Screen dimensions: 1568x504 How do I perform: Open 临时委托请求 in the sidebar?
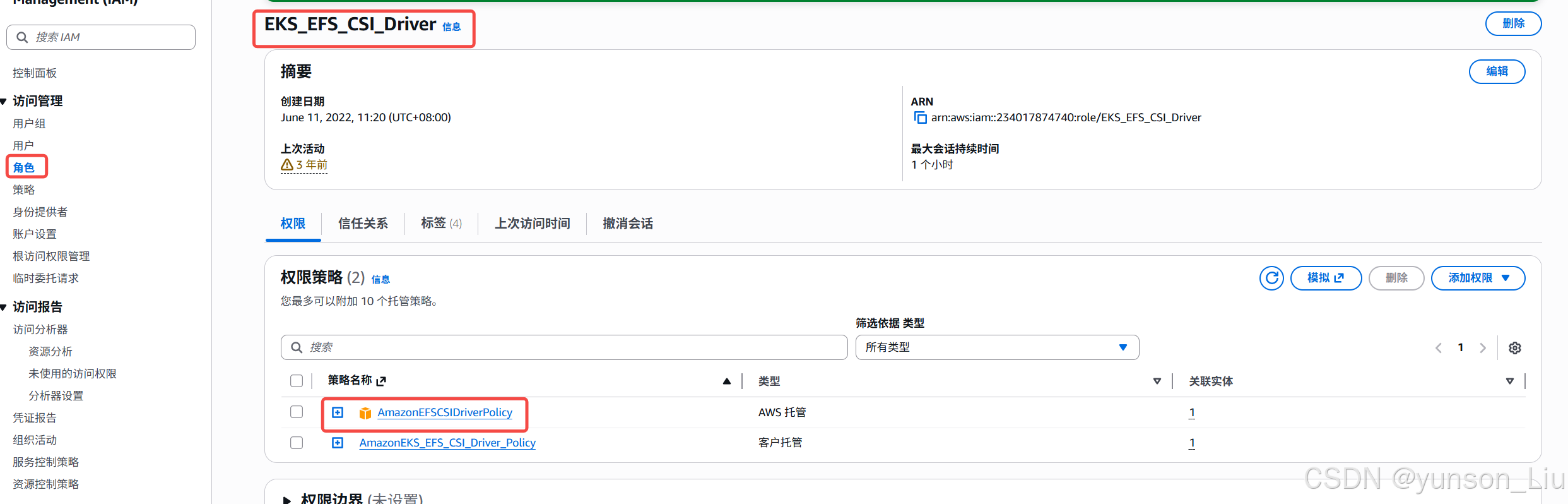(x=45, y=279)
